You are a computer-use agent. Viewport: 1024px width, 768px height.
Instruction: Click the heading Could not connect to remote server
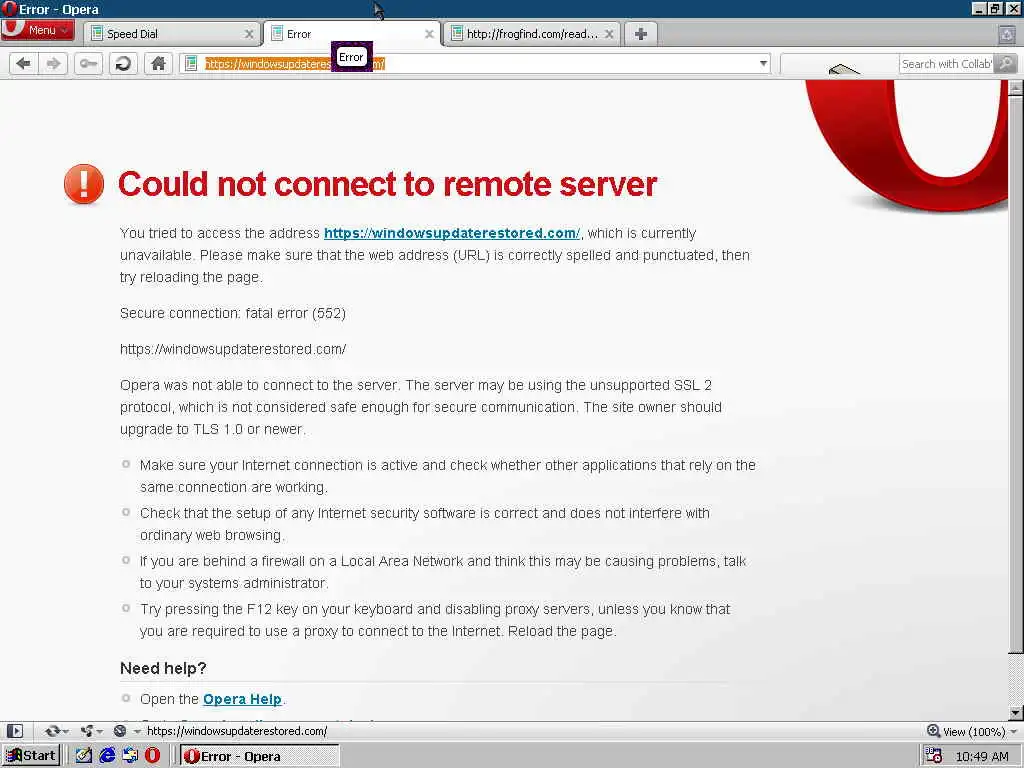[387, 184]
